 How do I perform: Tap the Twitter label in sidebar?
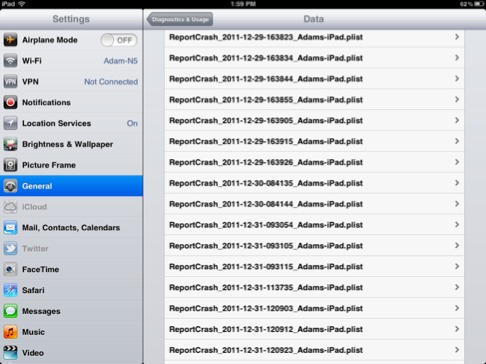(35, 248)
